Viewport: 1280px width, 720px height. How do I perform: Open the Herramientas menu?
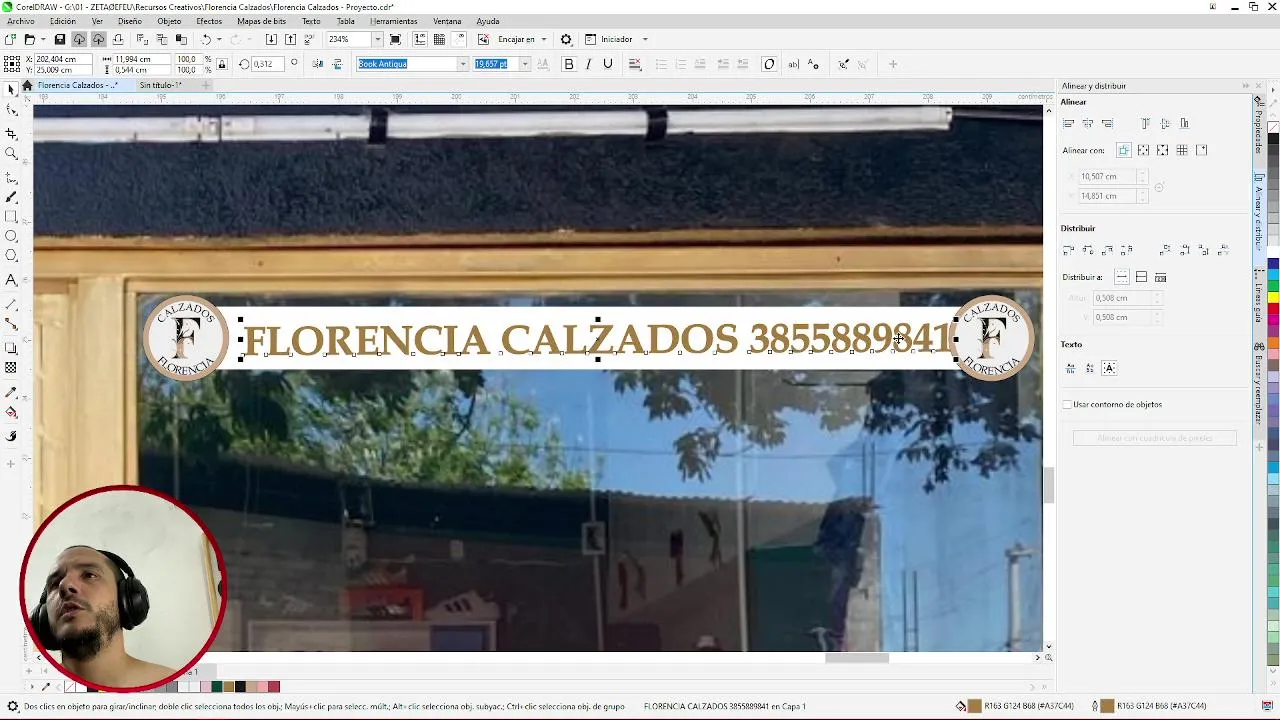click(x=394, y=21)
